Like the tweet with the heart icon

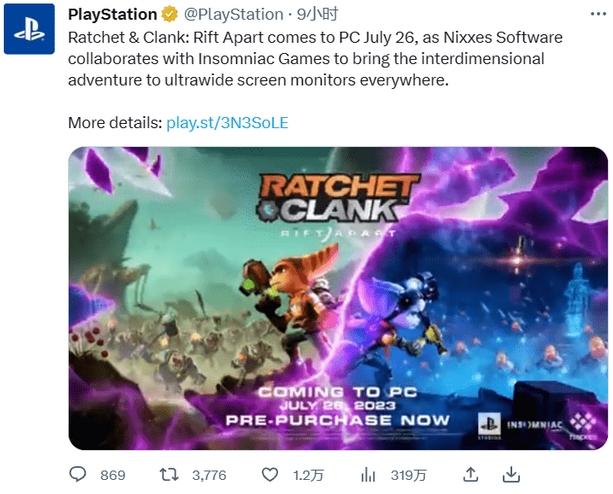[269, 473]
